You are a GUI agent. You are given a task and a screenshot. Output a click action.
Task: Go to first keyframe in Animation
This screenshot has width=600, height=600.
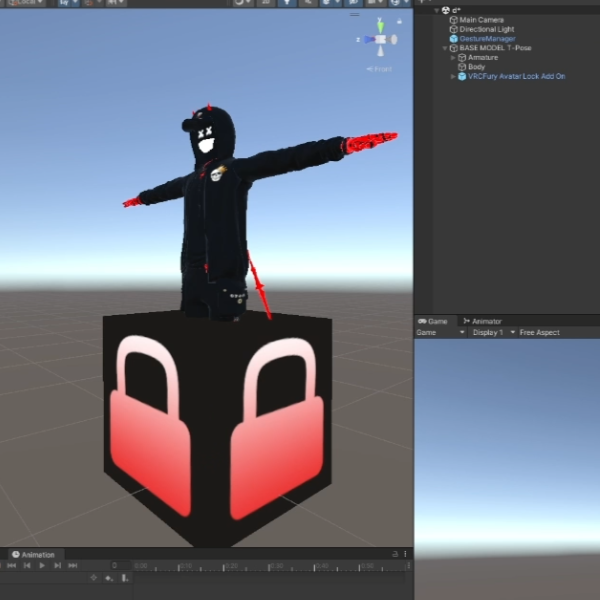pyautogui.click(x=11, y=566)
